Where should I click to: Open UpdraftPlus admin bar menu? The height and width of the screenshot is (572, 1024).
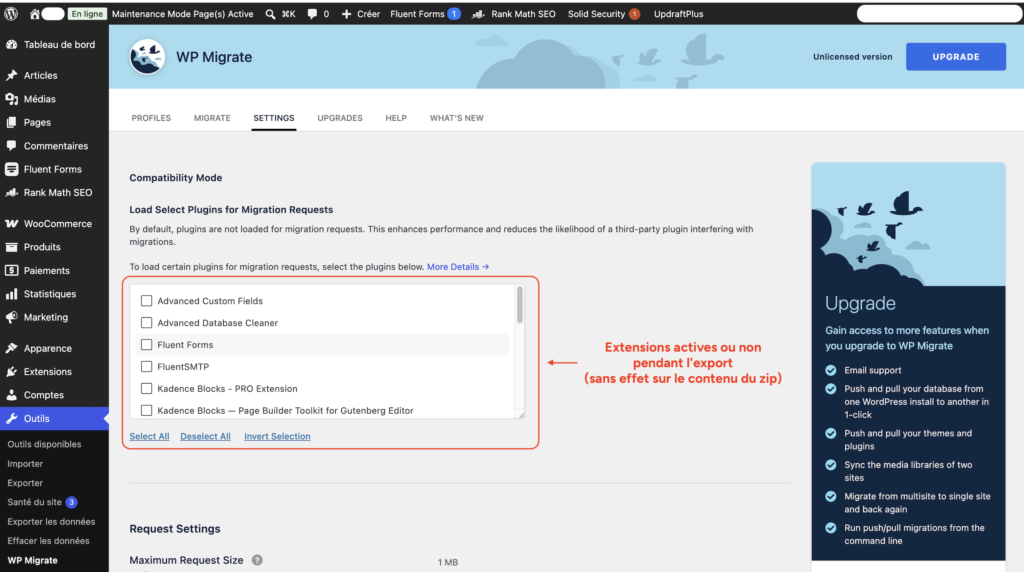(679, 14)
